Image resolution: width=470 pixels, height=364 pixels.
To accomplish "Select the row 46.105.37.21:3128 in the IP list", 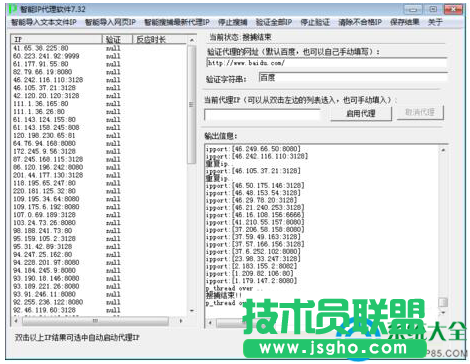I will (x=44, y=88).
